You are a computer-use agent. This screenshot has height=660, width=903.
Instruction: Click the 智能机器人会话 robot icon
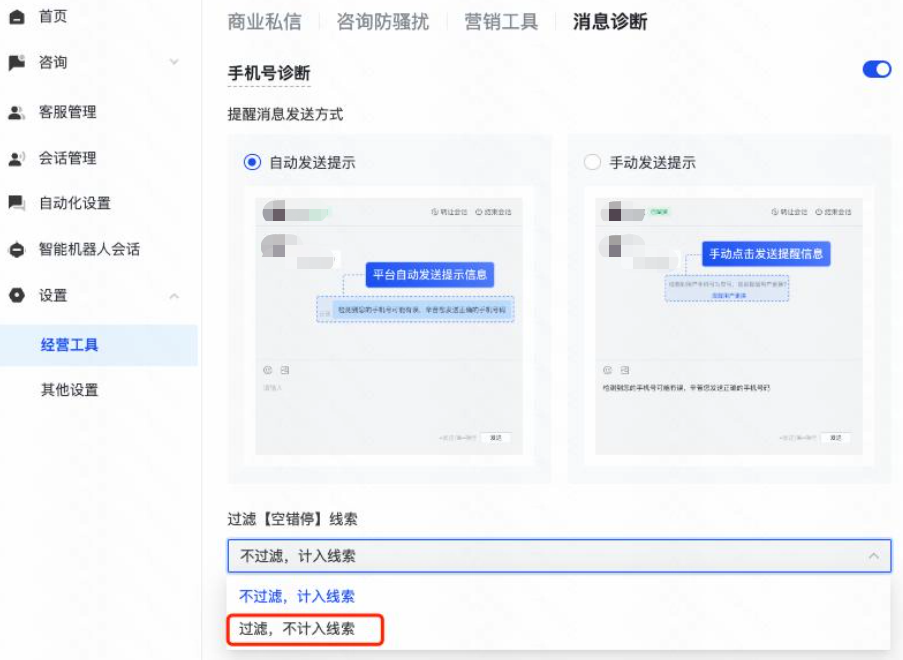(15, 250)
